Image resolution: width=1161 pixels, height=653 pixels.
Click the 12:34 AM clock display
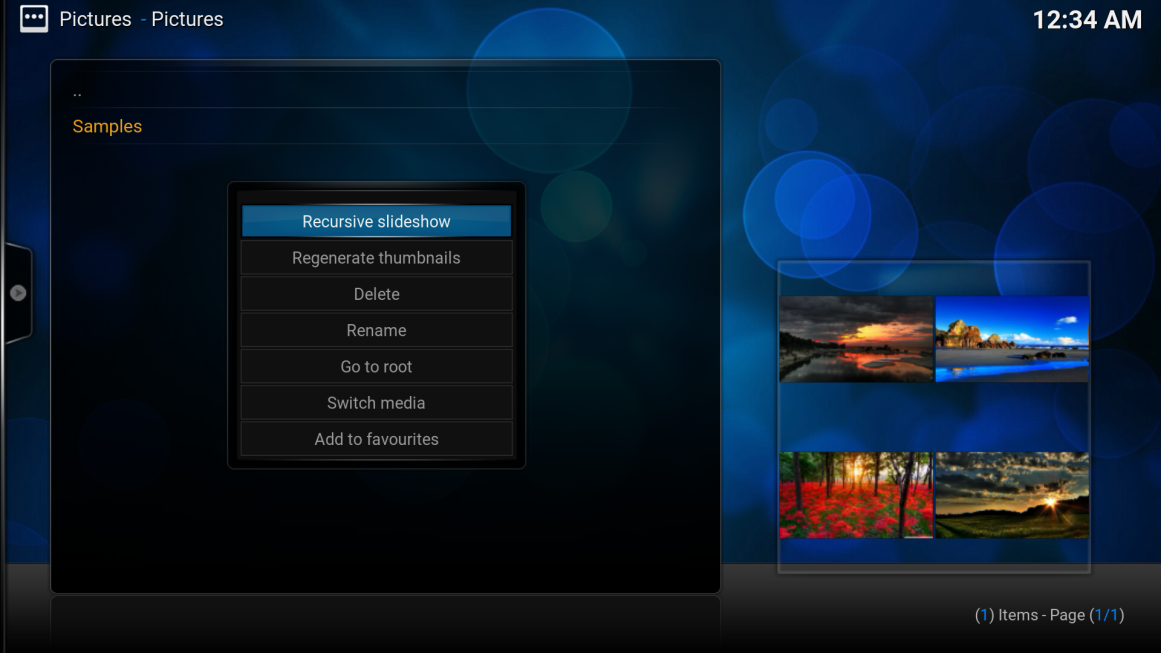point(1087,20)
